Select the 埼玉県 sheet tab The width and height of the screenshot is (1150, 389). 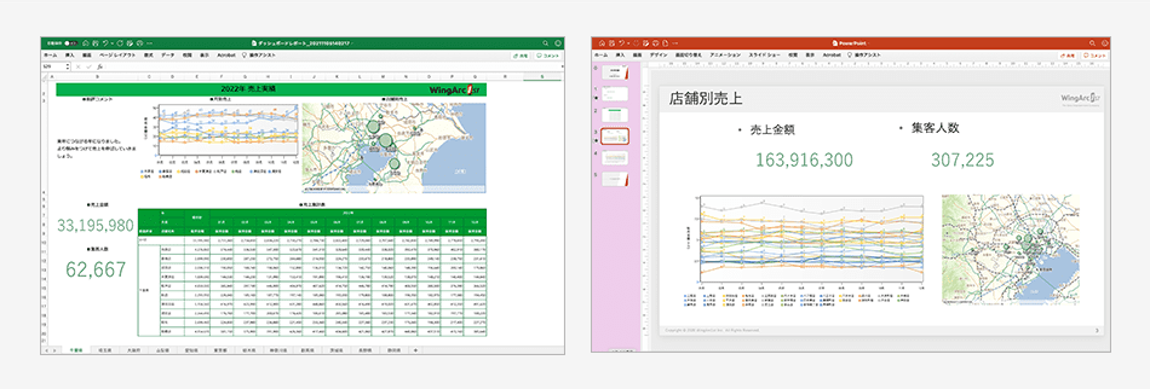click(105, 350)
